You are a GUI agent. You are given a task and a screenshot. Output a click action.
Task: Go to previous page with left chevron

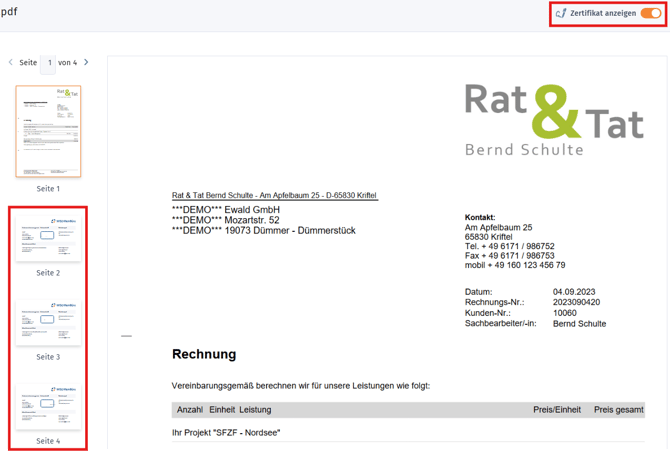pos(11,62)
